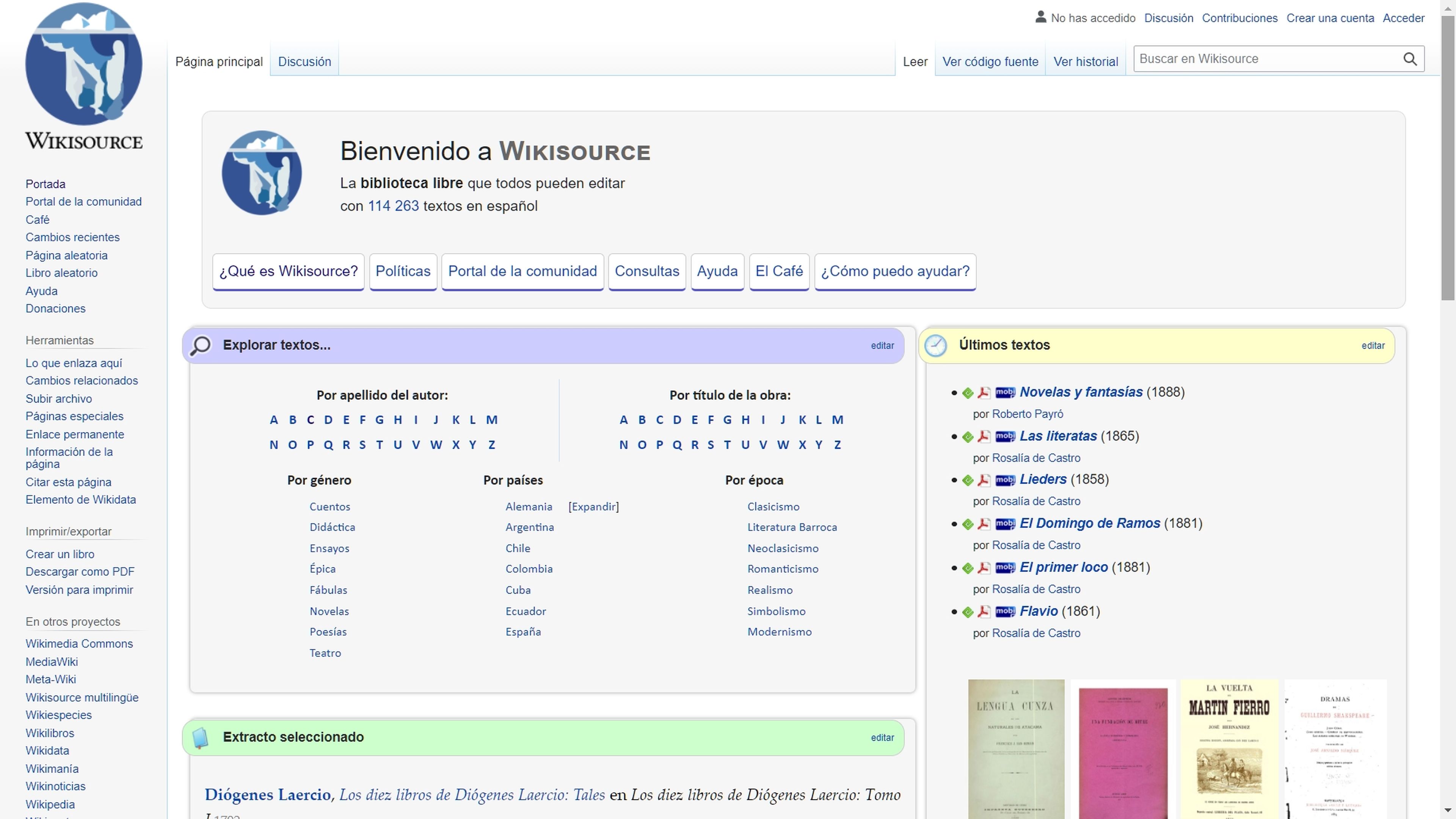Click green EPUB icon for Novelas y fantasías
Viewport: 1456px width, 819px height.
point(968,393)
